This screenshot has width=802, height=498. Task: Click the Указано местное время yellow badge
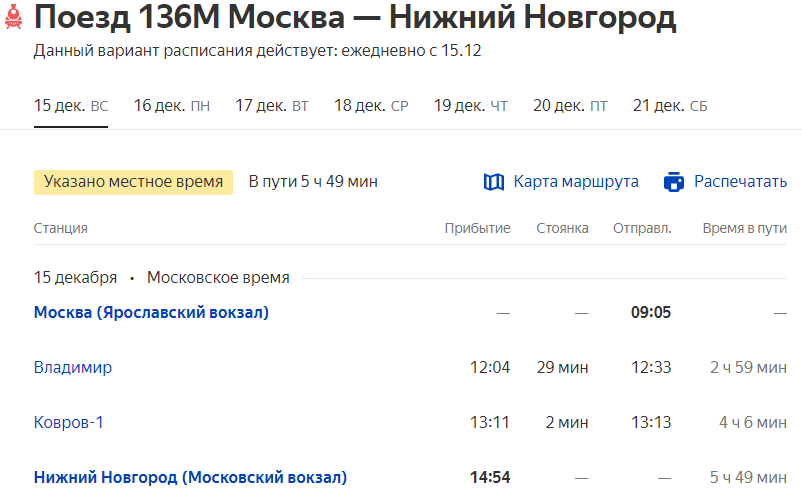[x=133, y=182]
